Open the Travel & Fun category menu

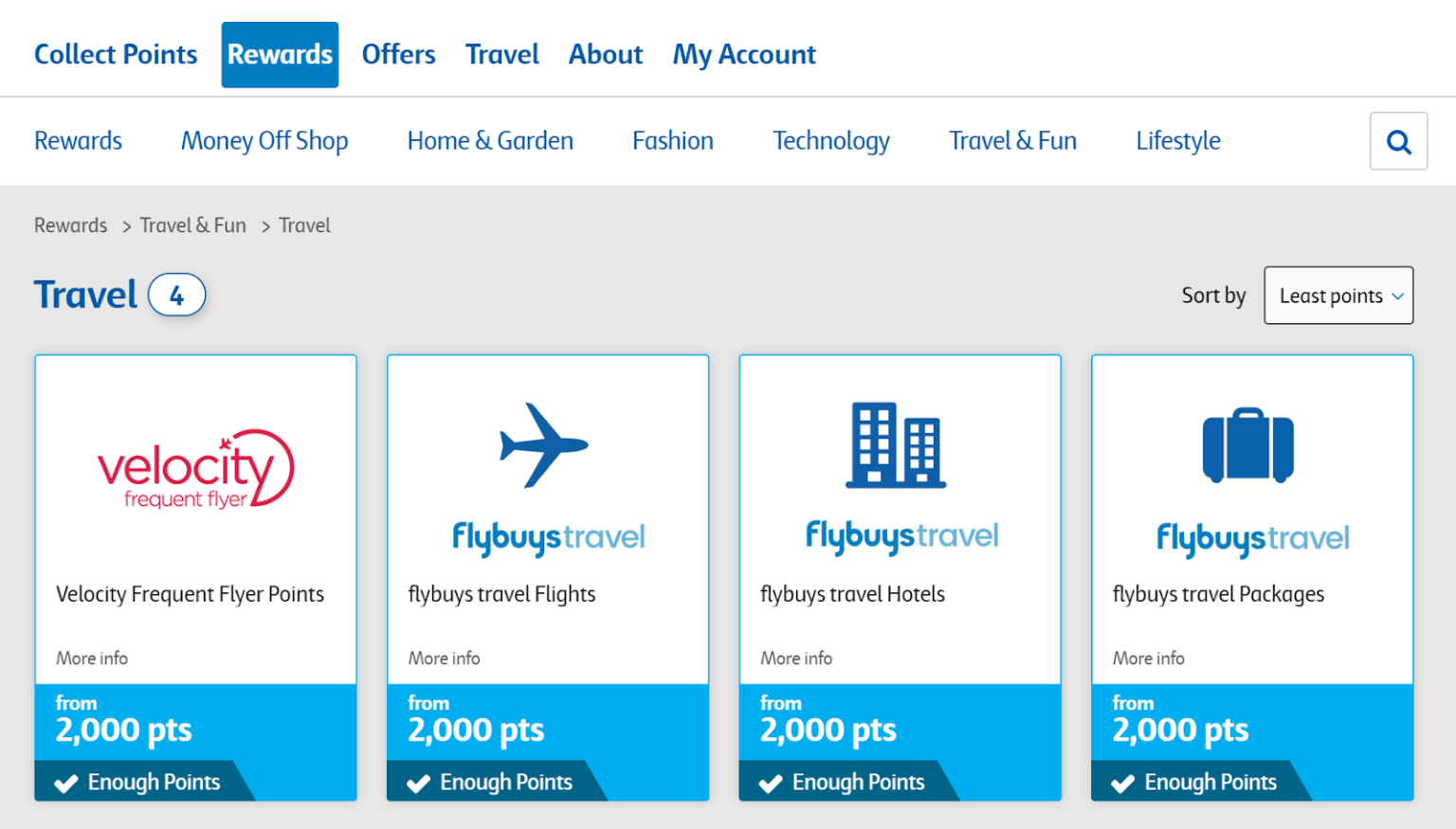pyautogui.click(x=1012, y=140)
